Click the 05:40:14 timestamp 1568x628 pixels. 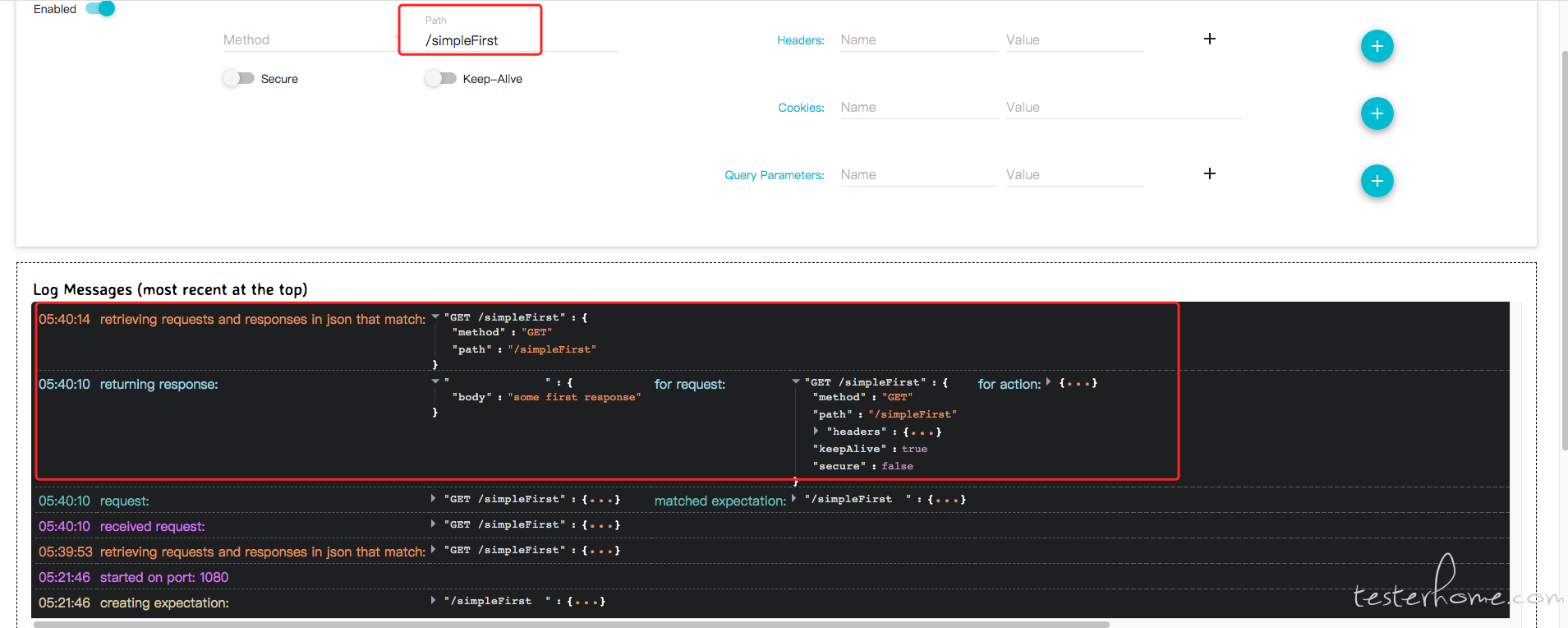[64, 319]
